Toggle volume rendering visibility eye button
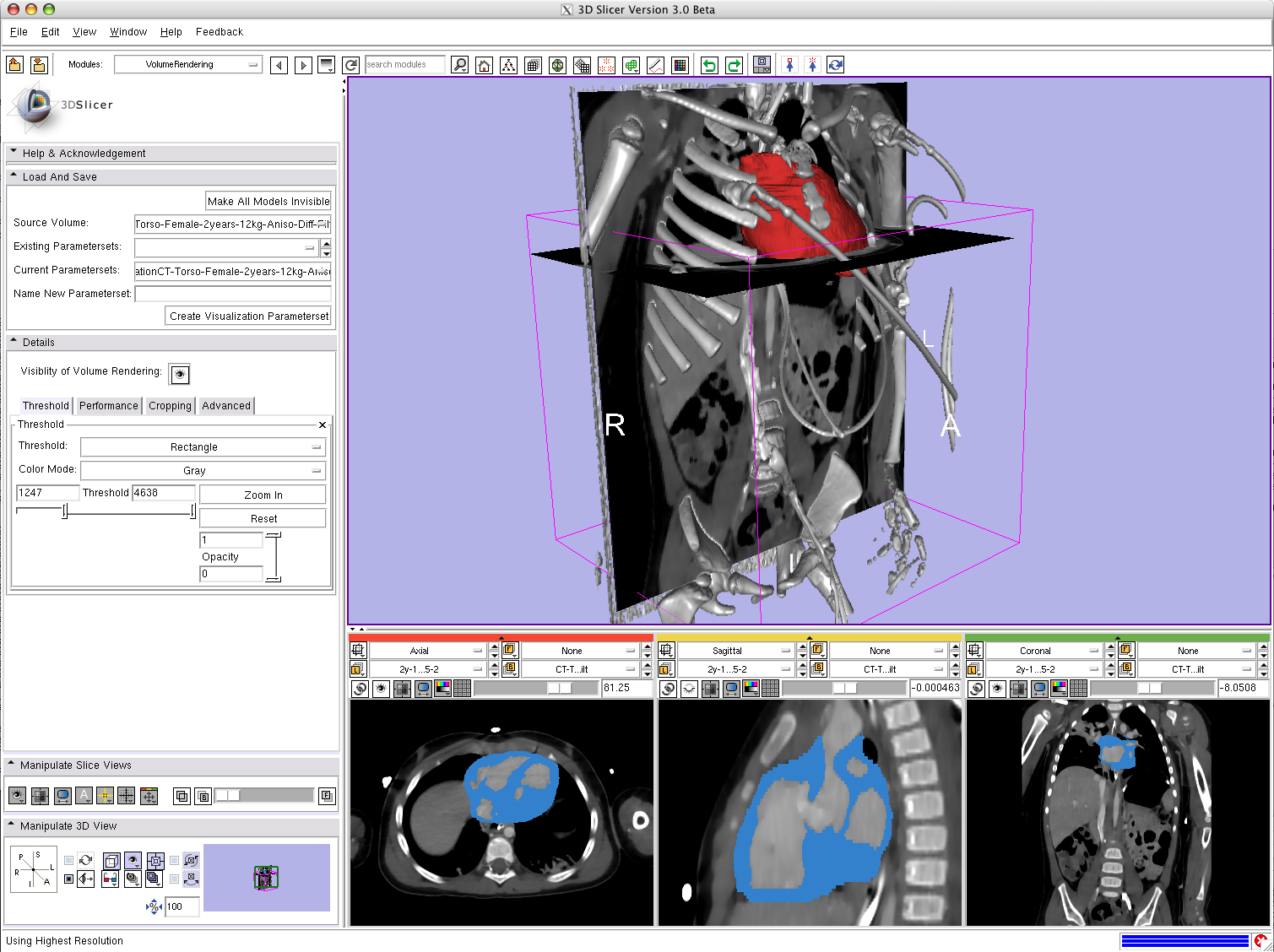The width and height of the screenshot is (1274, 952). point(179,374)
